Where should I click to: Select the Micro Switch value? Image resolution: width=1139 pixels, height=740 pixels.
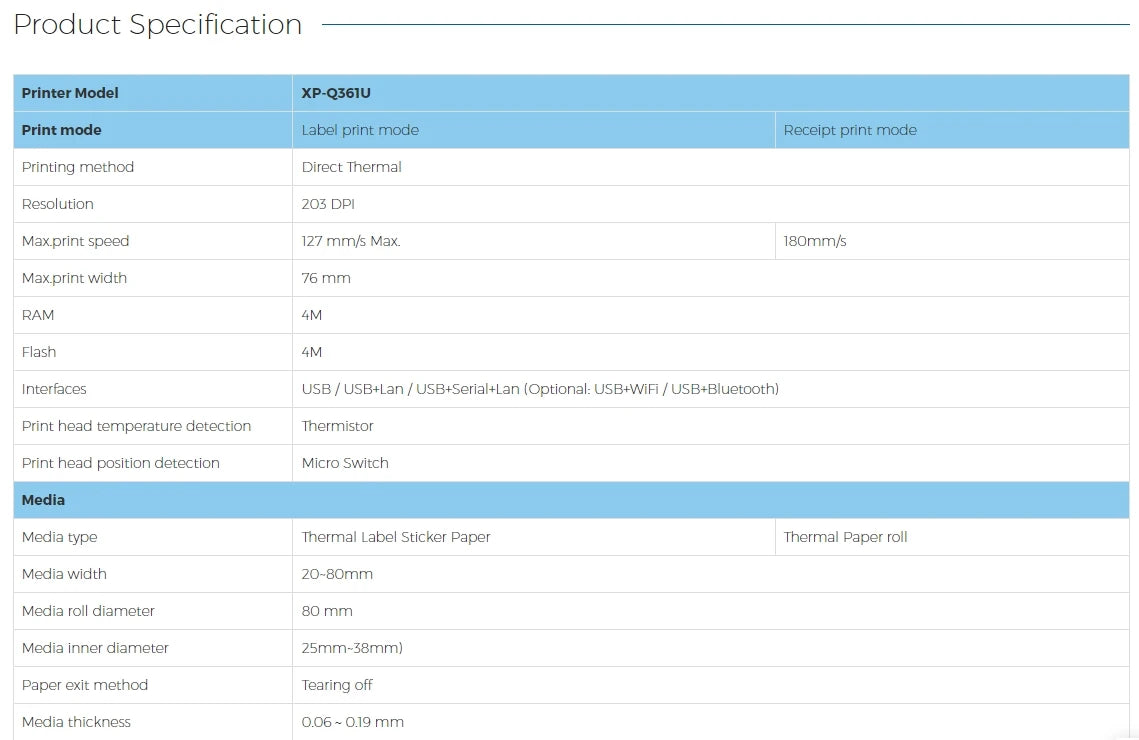345,463
